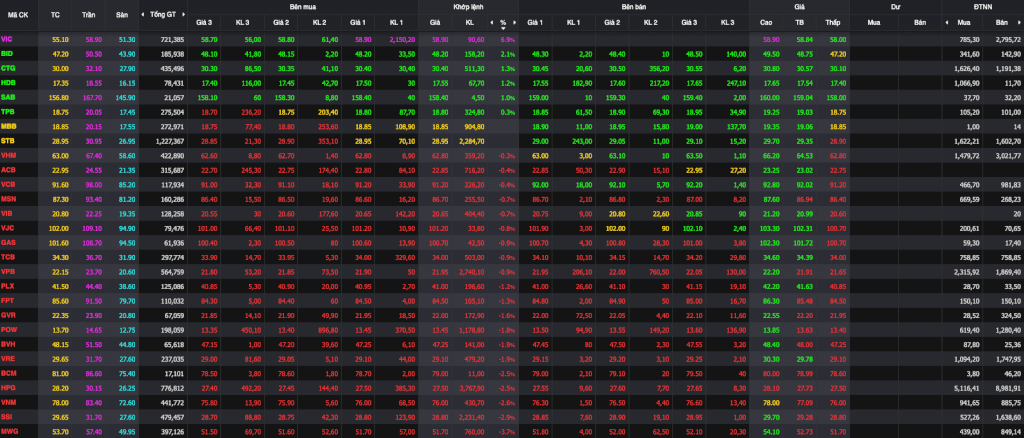Click the right arrow after the % column
The height and width of the screenshot is (438, 1024).
click(x=514, y=22)
